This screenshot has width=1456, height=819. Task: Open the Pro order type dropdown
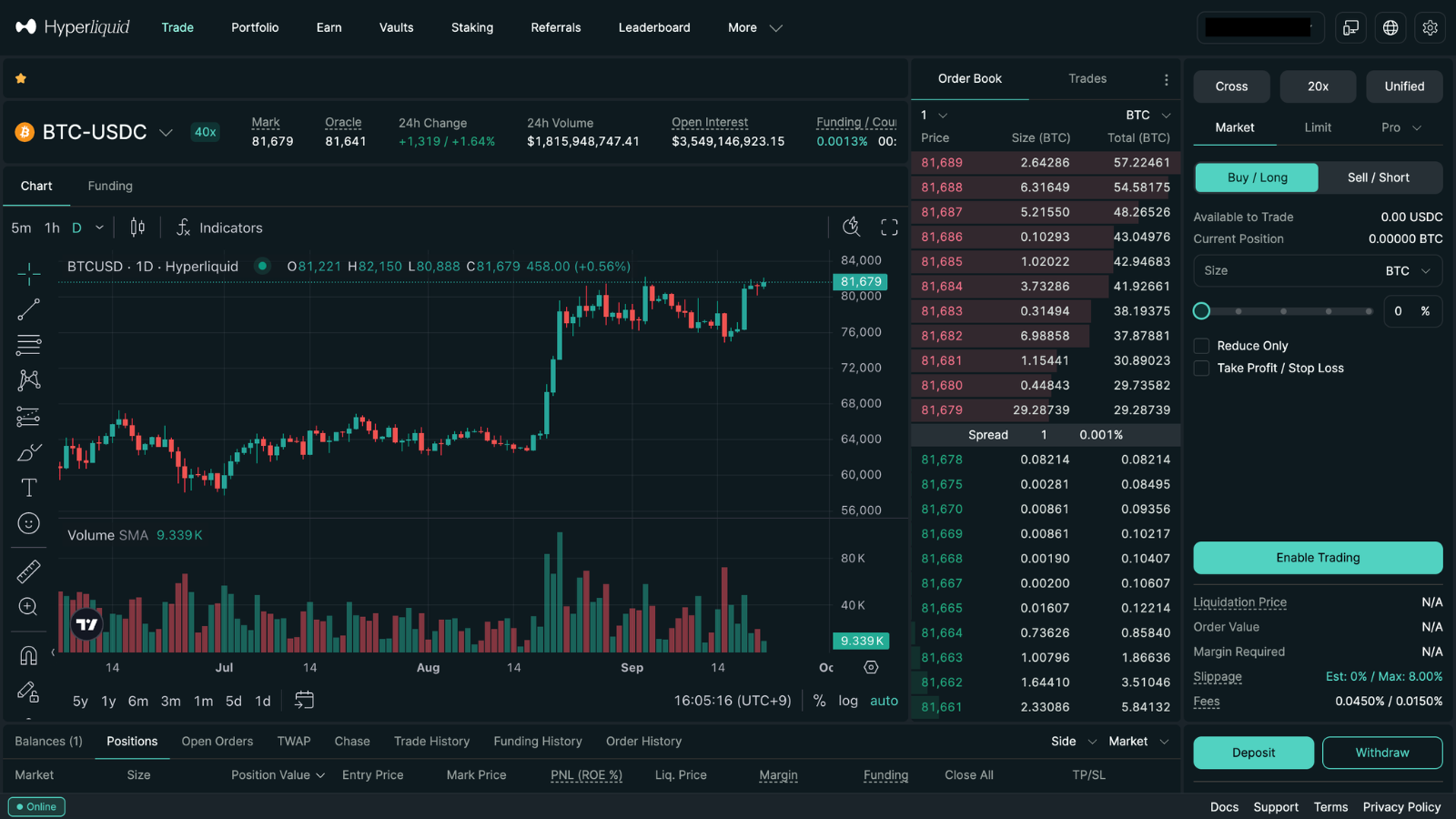pos(1401,127)
